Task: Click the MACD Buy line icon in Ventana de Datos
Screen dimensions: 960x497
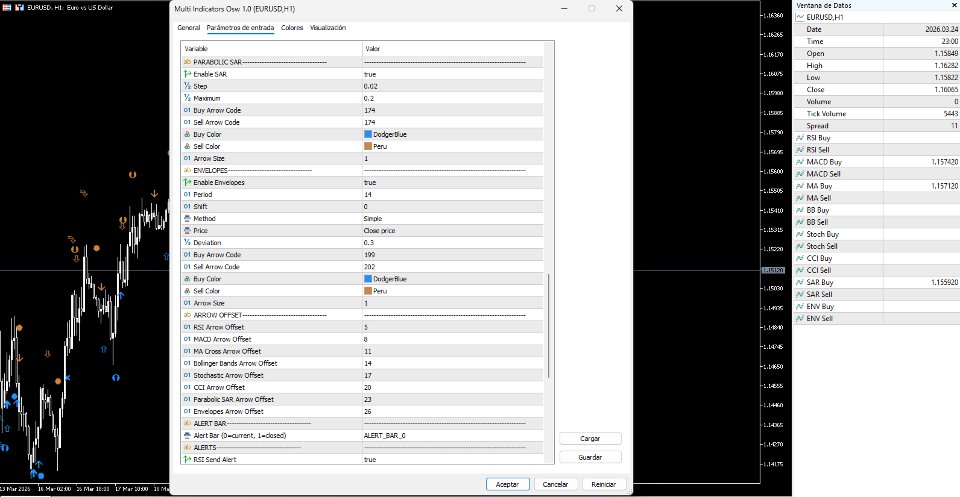Action: coord(800,162)
